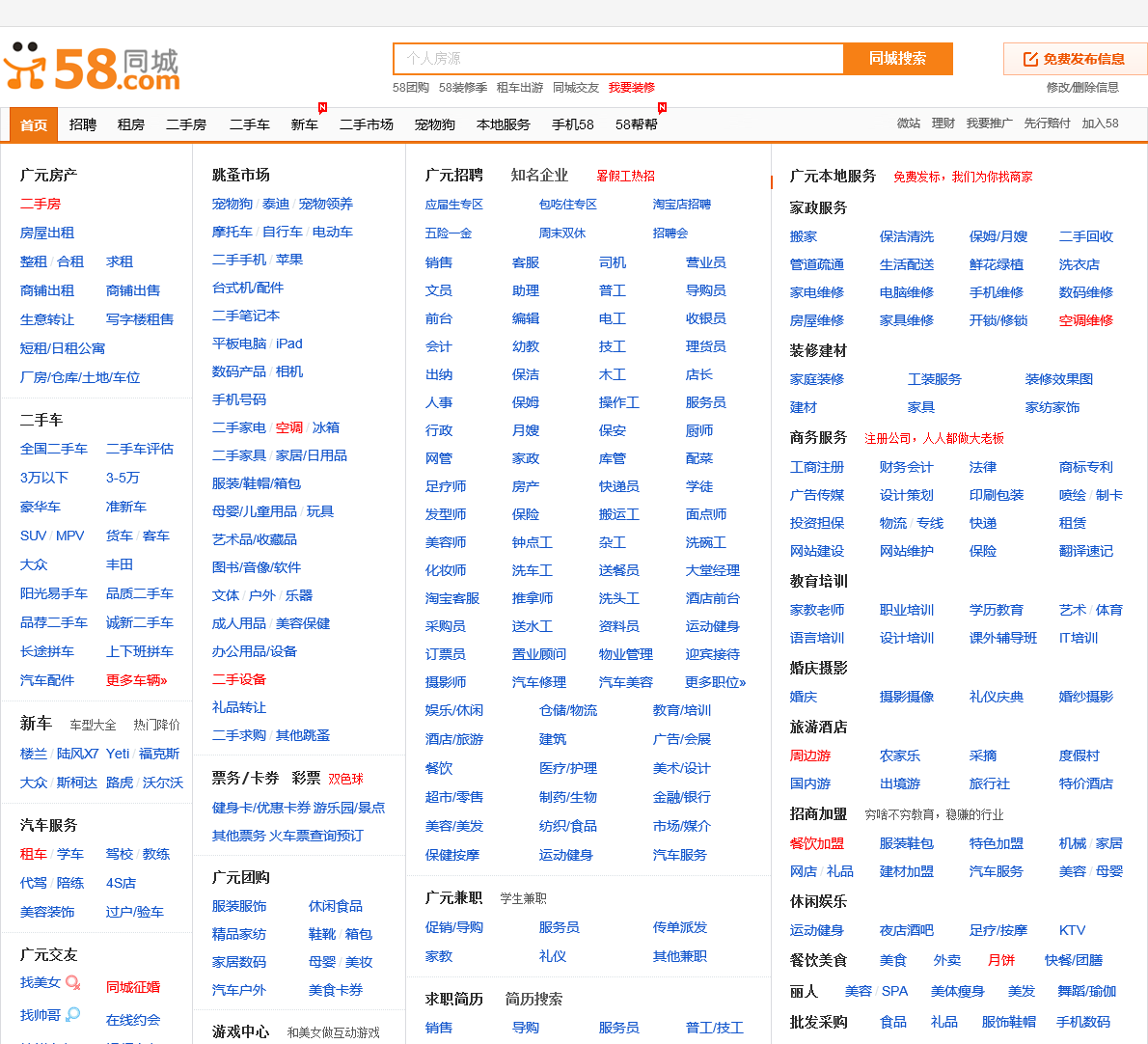Select the 首页 navigation tab

click(x=34, y=125)
